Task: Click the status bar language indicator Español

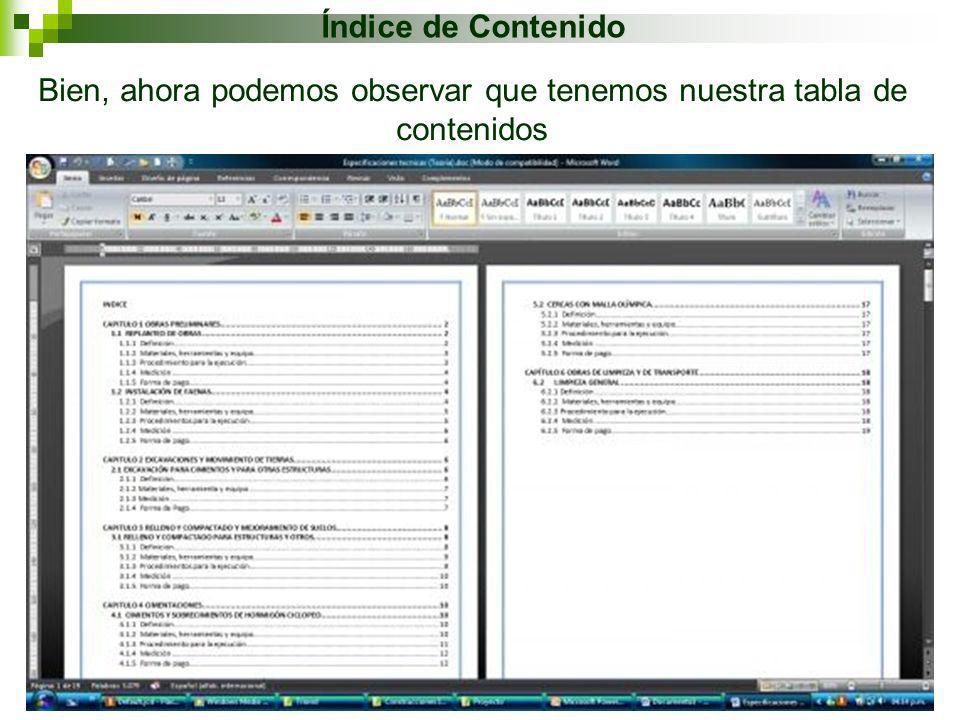Action: 217,686
